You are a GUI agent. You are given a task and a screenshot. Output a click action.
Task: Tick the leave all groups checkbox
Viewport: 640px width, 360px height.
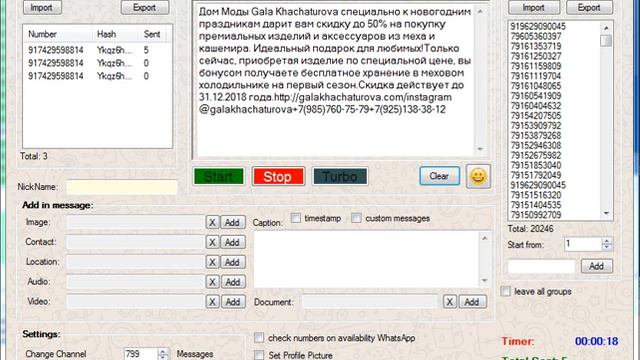click(x=505, y=291)
